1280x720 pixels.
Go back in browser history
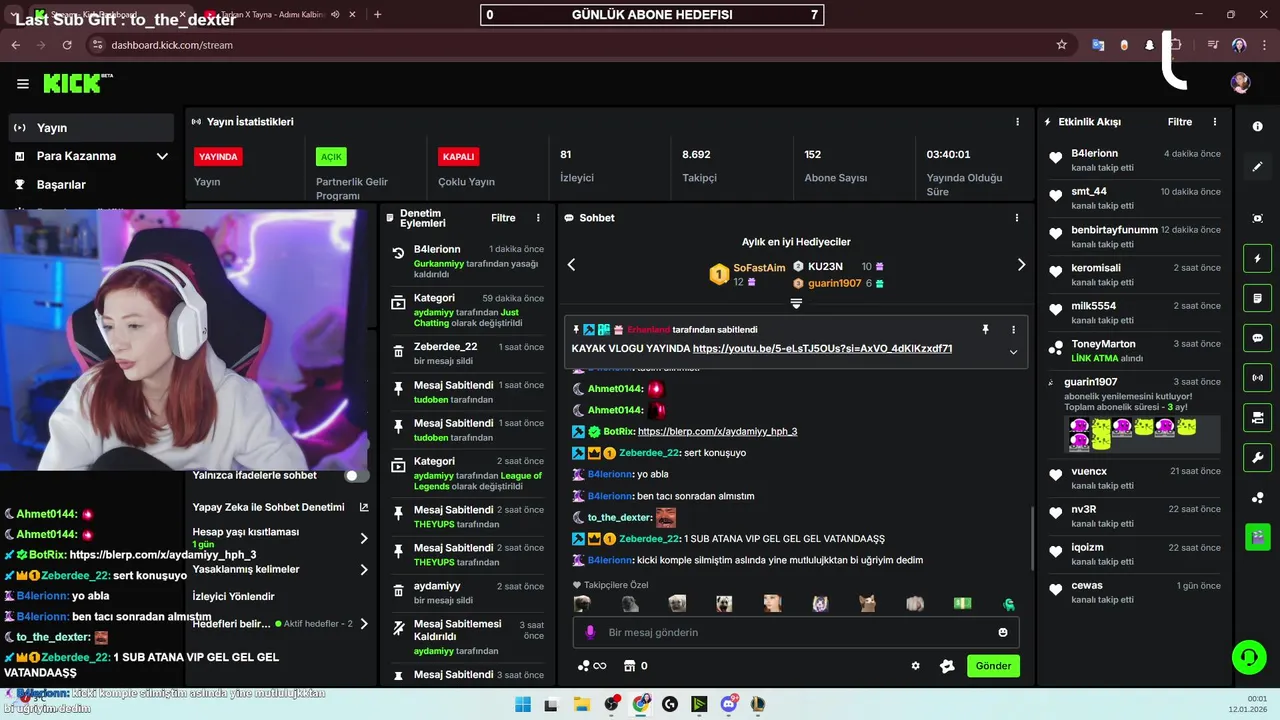click(15, 45)
